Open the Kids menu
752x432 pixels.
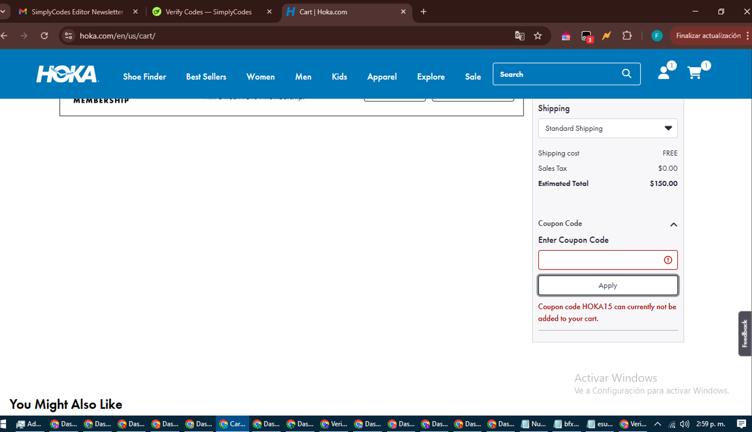(339, 77)
